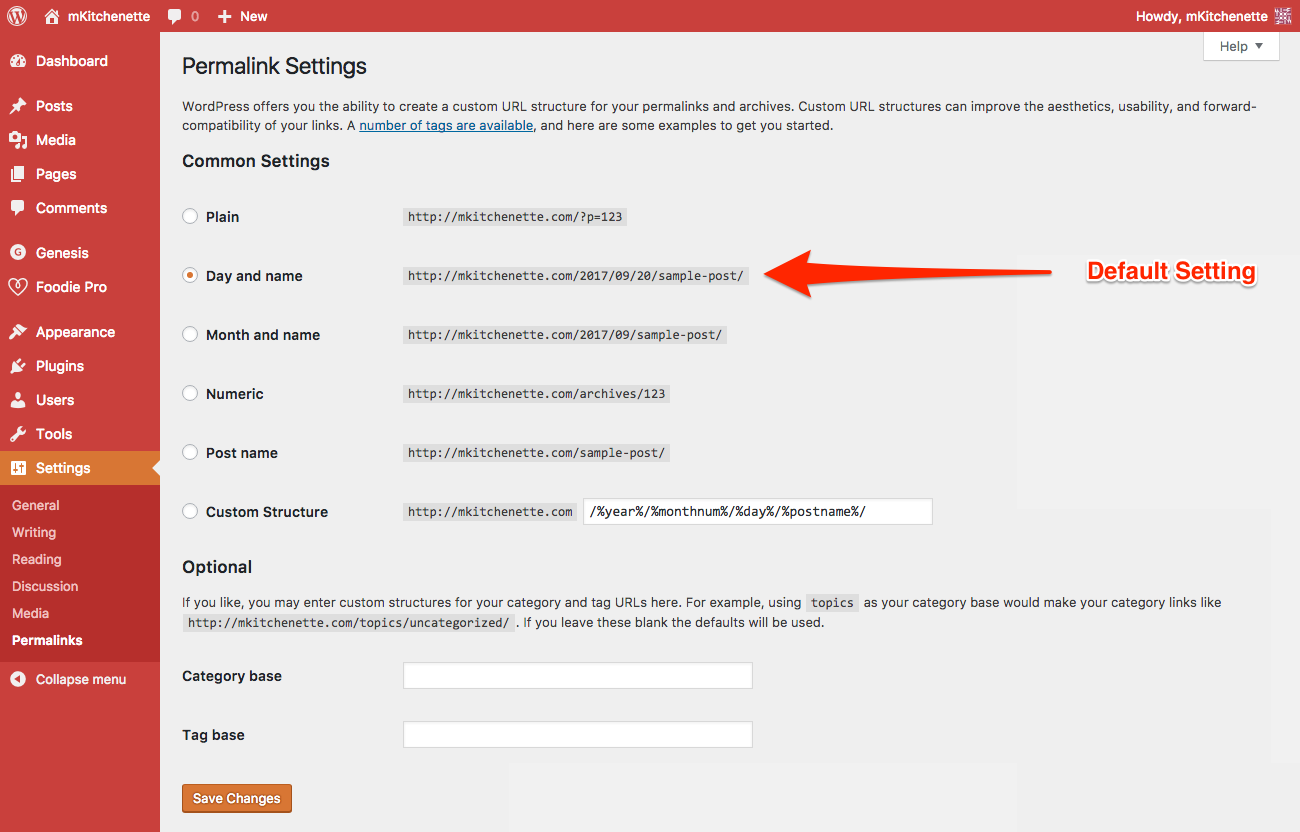The image size is (1300, 832).
Task: Click the Collapse menu arrow icon
Action: pos(18,679)
